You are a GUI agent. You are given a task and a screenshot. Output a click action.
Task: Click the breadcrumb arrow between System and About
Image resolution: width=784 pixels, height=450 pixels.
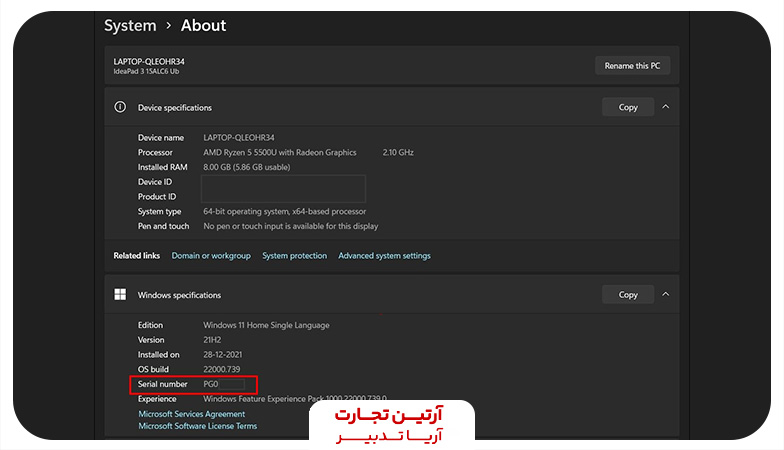click(169, 26)
